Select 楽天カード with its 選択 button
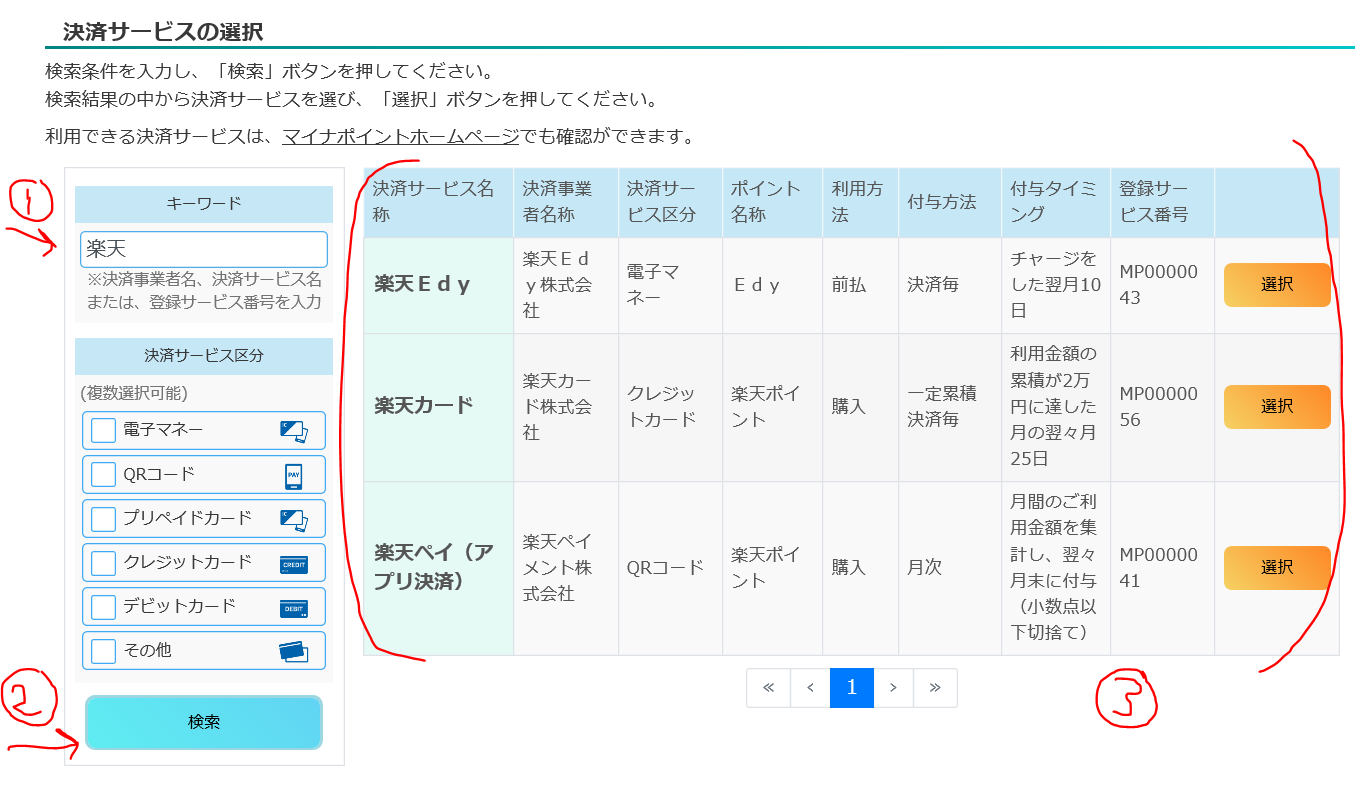 1277,407
